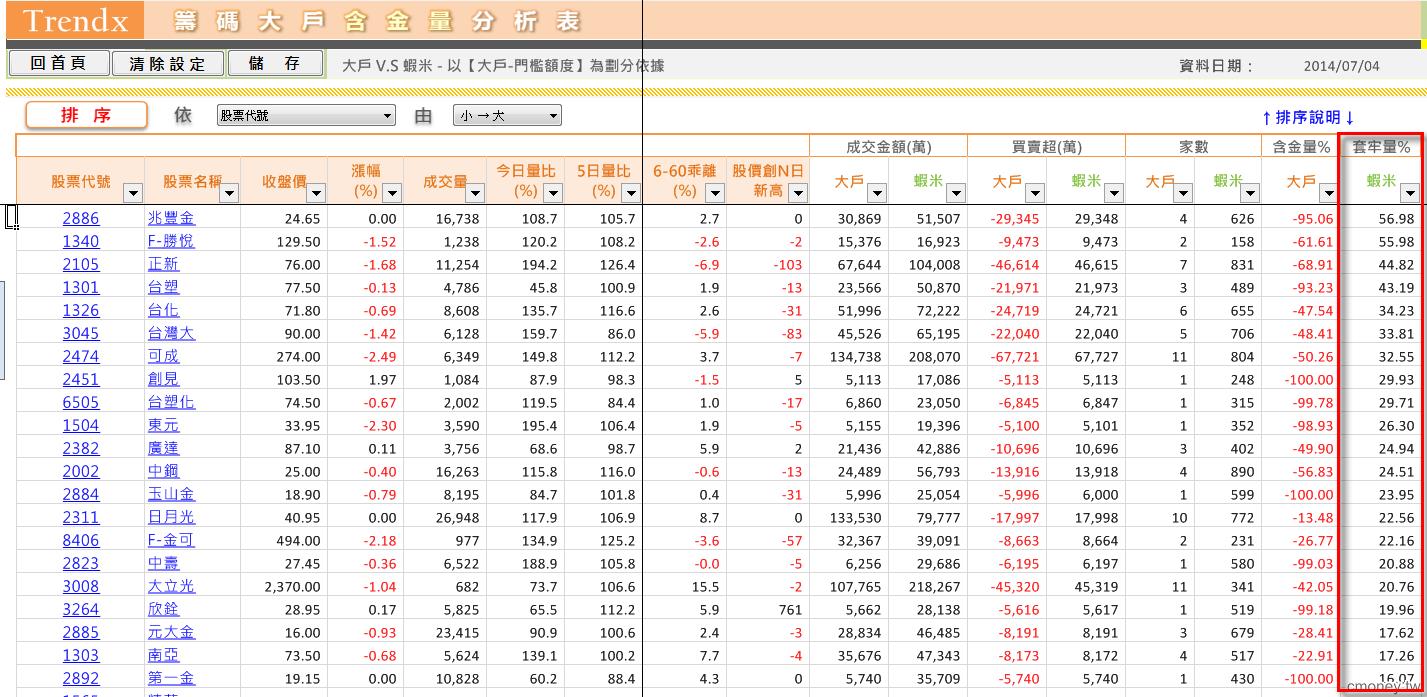The width and height of the screenshot is (1427, 697).
Task: Open filter dropdown under 含金量% 大戶
Action: tap(1327, 193)
